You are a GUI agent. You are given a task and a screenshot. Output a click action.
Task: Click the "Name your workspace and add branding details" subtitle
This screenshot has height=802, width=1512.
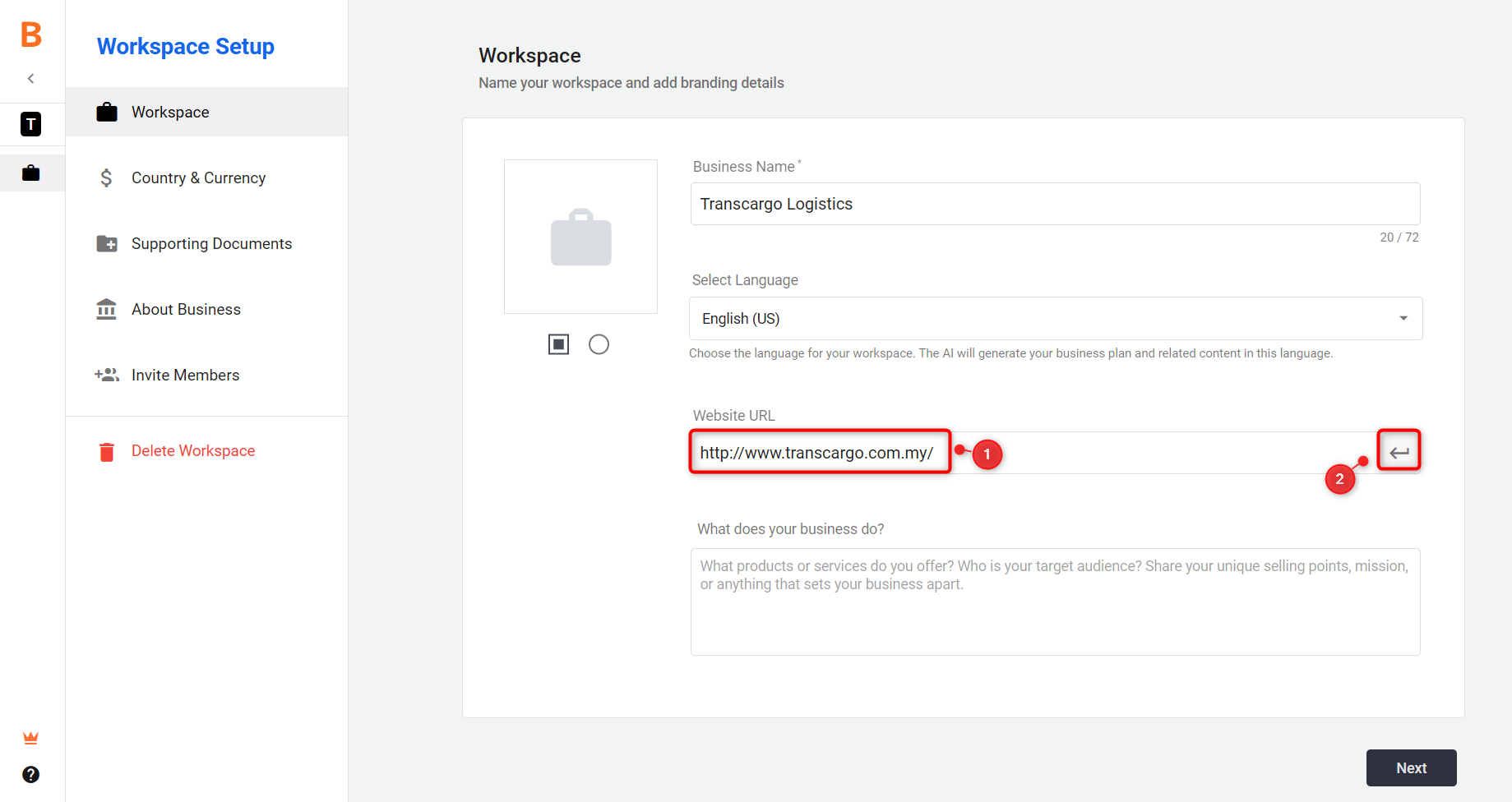631,83
